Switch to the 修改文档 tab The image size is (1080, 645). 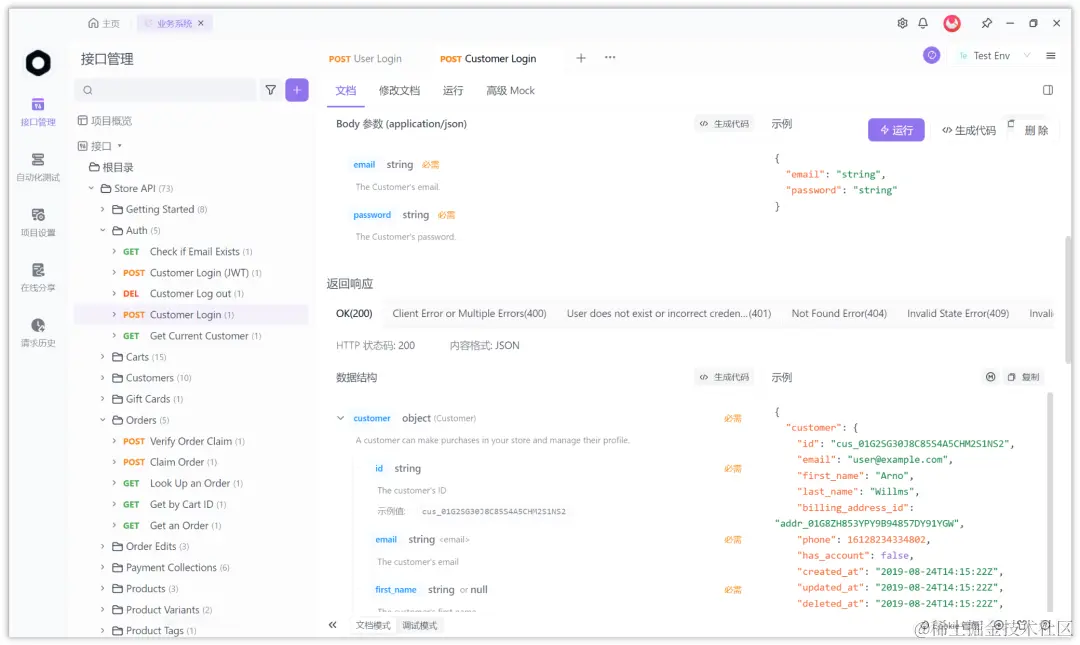pyautogui.click(x=399, y=91)
